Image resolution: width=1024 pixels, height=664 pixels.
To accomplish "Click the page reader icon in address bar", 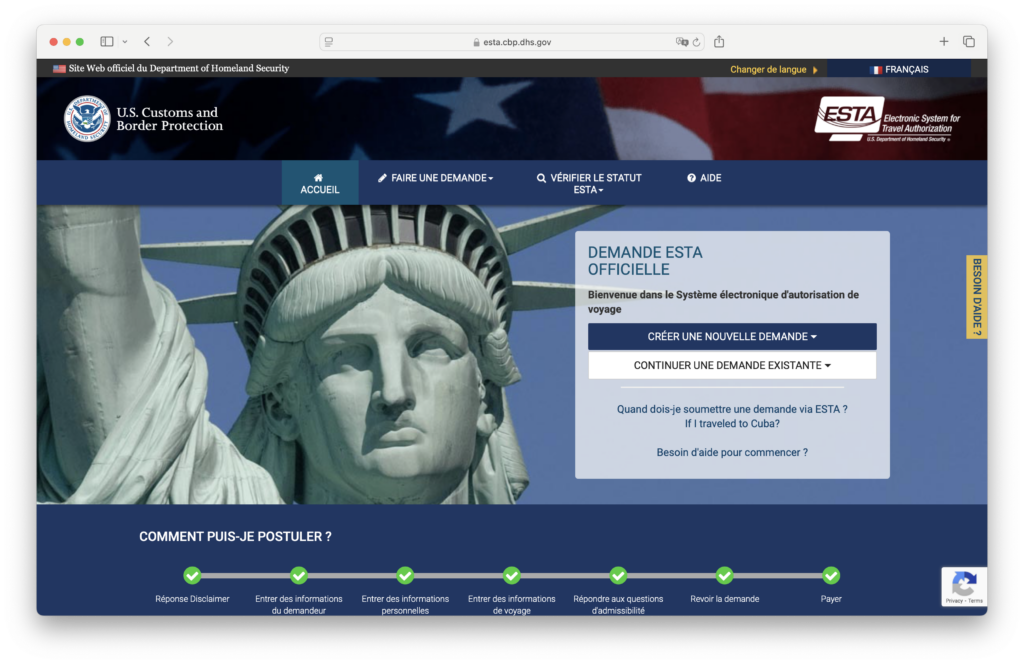I will [329, 42].
